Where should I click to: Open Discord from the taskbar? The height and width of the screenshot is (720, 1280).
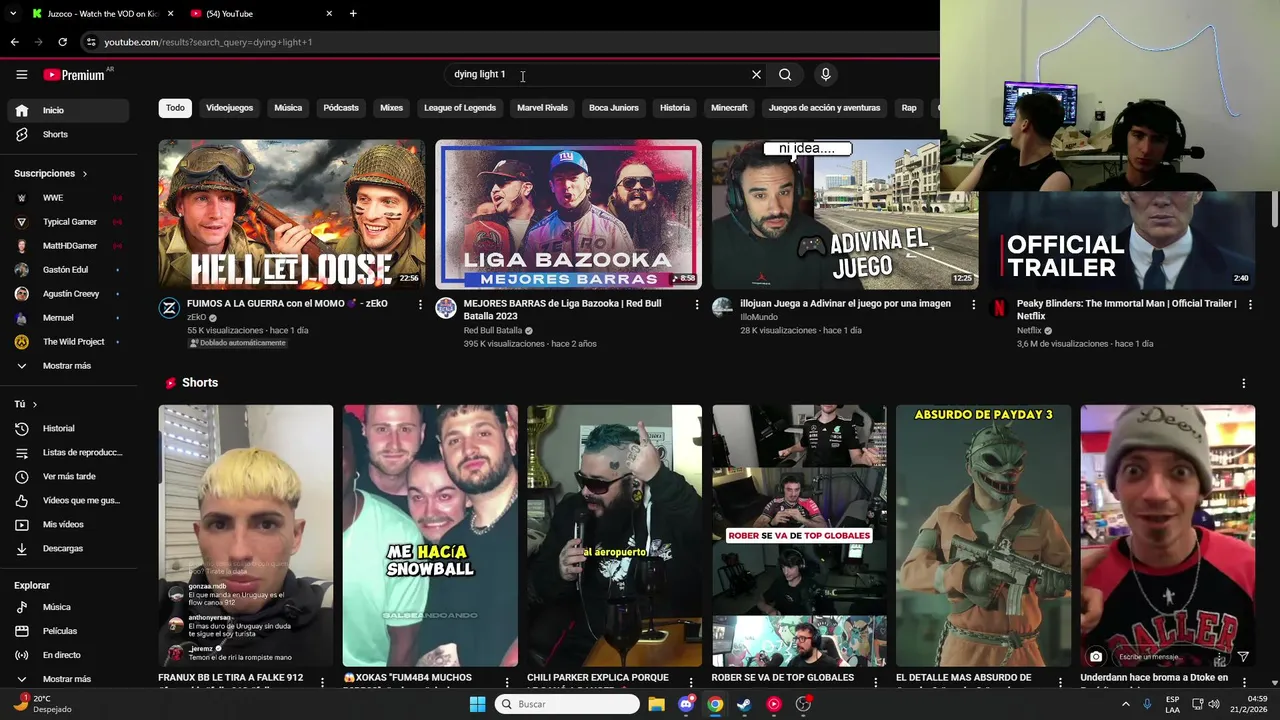tap(686, 704)
